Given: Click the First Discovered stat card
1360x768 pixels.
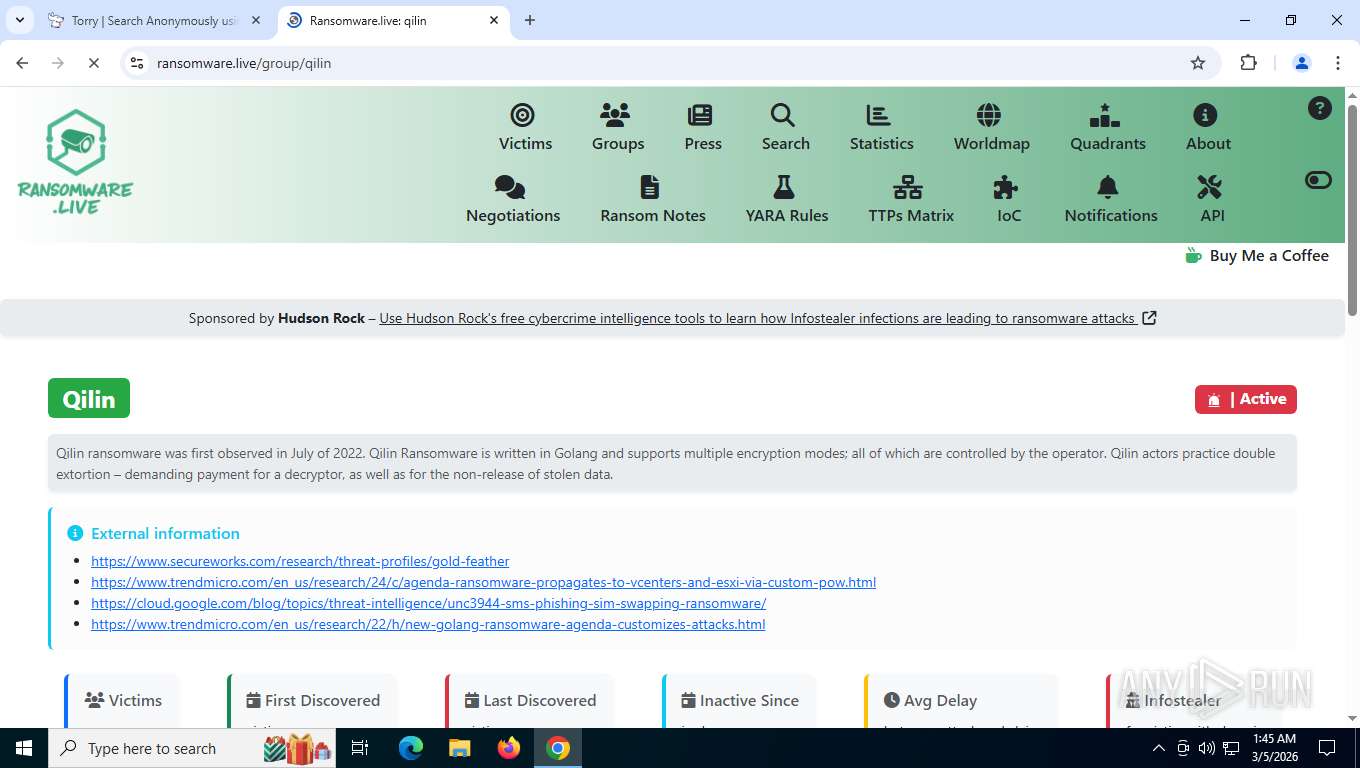Looking at the screenshot, I should pos(313,701).
